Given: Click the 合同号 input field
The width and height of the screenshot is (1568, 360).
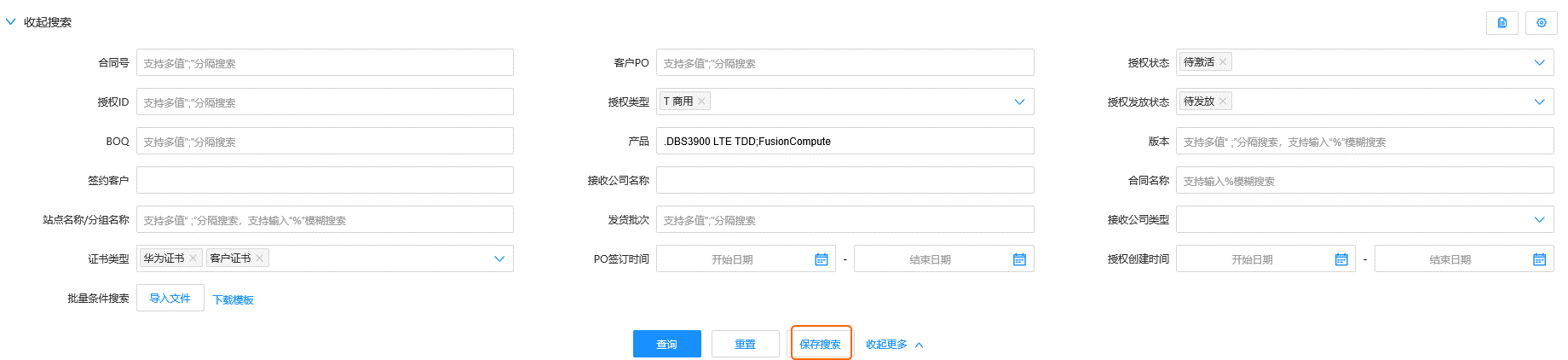Looking at the screenshot, I should click(x=325, y=63).
